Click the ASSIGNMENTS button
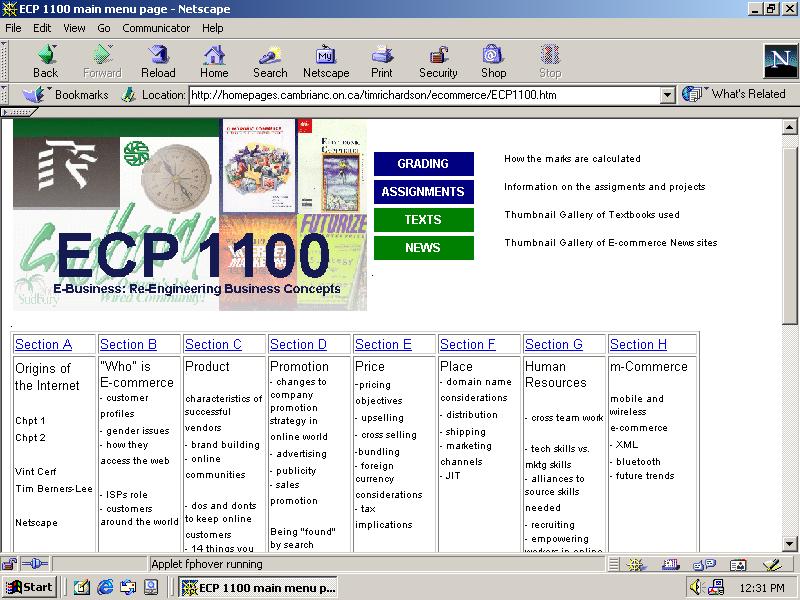800x600 pixels. coord(423,192)
